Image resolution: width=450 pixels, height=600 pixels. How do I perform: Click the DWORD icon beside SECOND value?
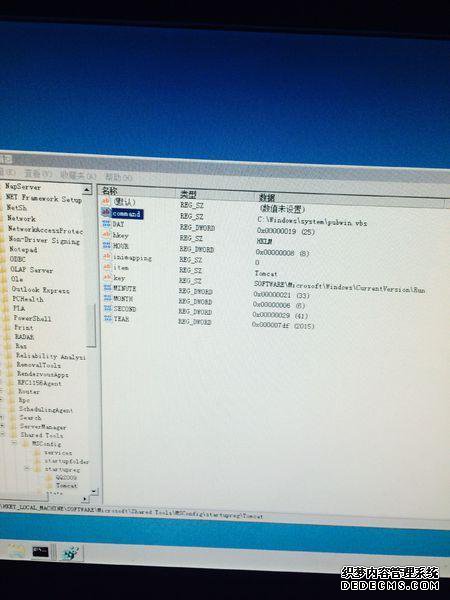(x=108, y=308)
